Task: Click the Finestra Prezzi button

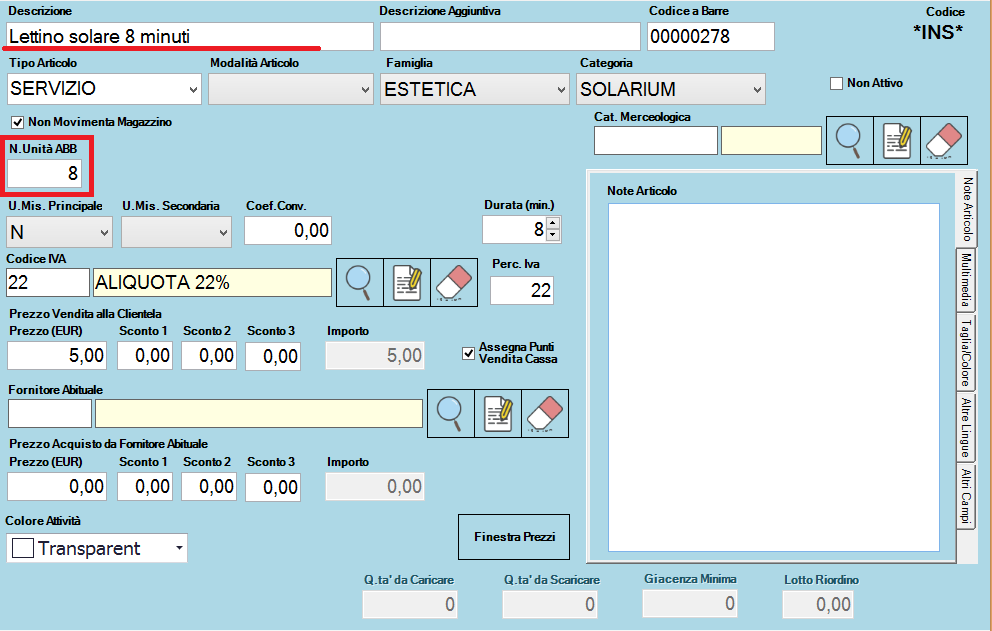Action: 513,537
